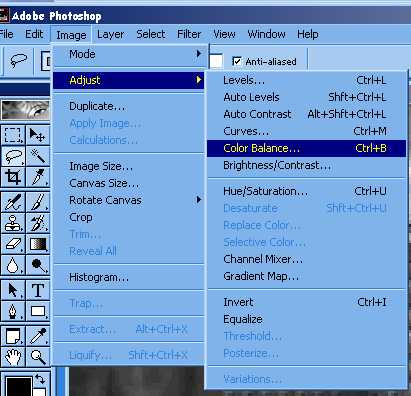This screenshot has height=396, width=411.
Task: Open the Filter menu
Action: [x=189, y=34]
